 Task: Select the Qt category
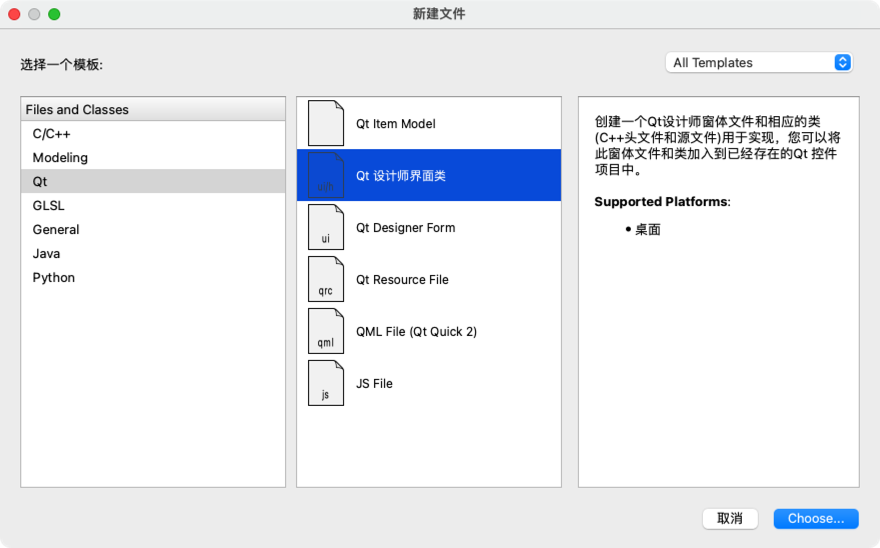click(153, 181)
